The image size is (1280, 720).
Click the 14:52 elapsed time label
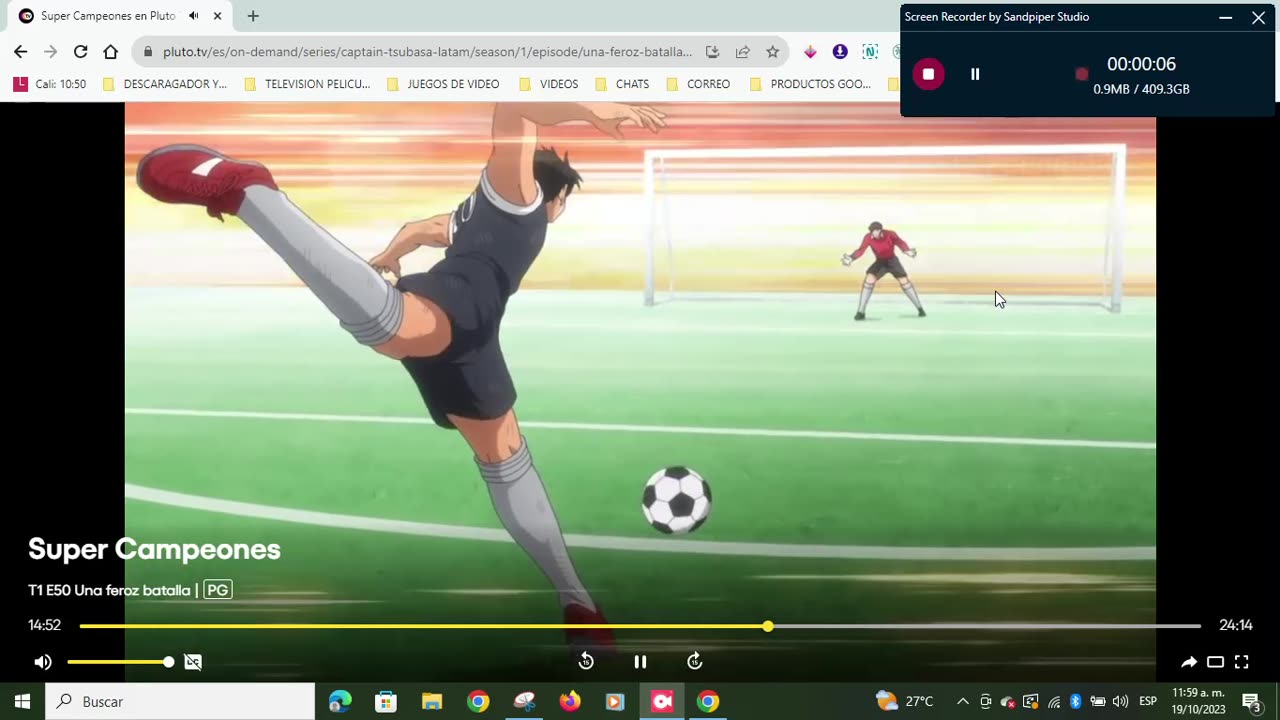[x=45, y=625]
